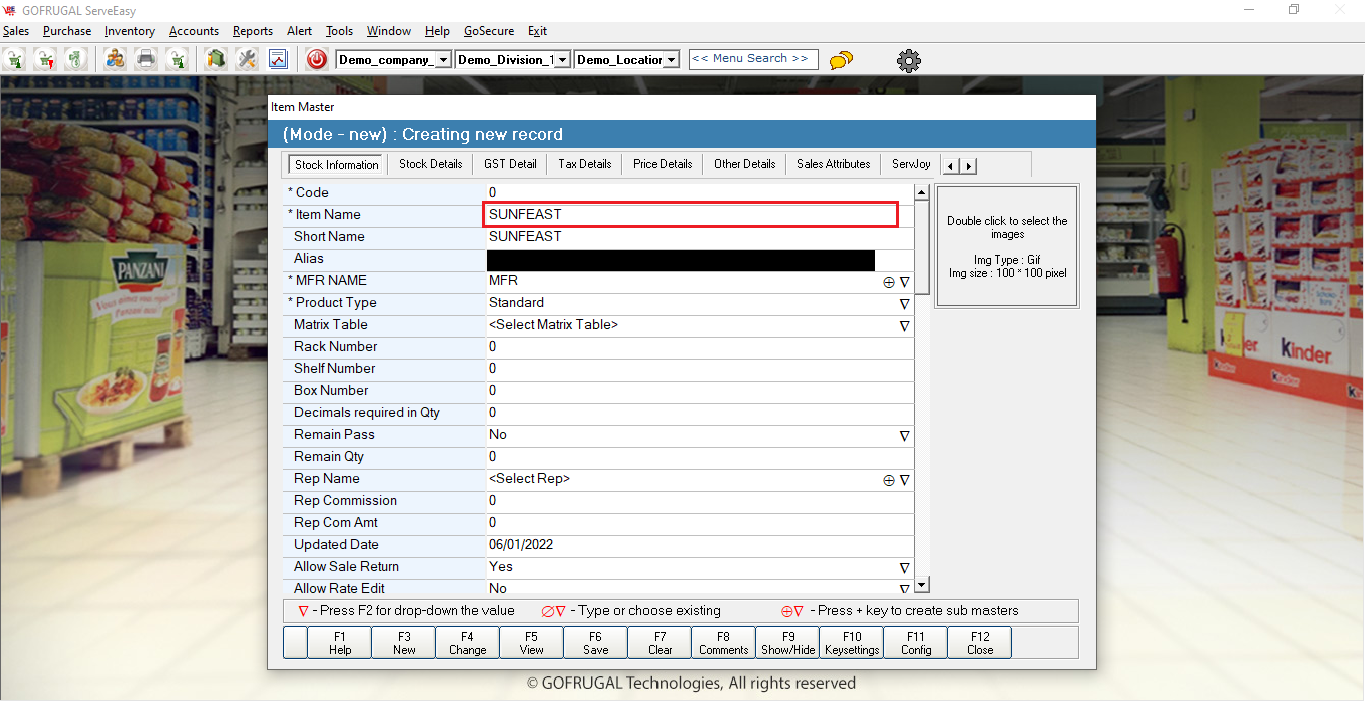Expand the Demo_Division dropdown

563,60
